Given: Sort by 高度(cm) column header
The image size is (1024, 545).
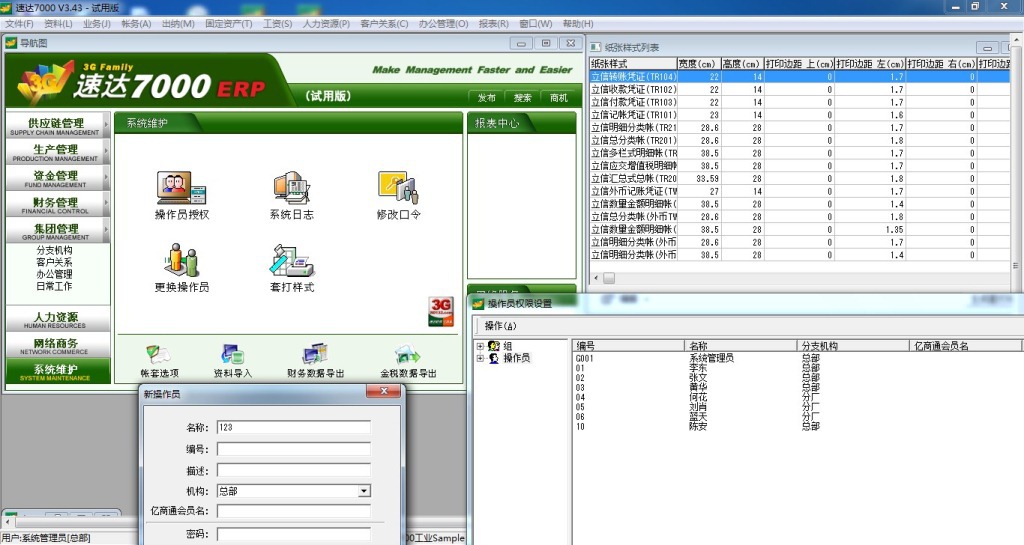Looking at the screenshot, I should click(742, 64).
